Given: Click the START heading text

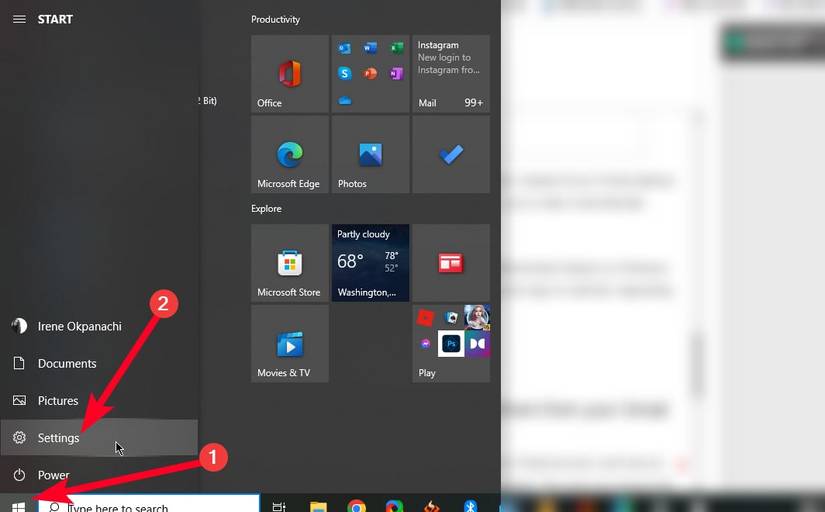Looking at the screenshot, I should (55, 19).
